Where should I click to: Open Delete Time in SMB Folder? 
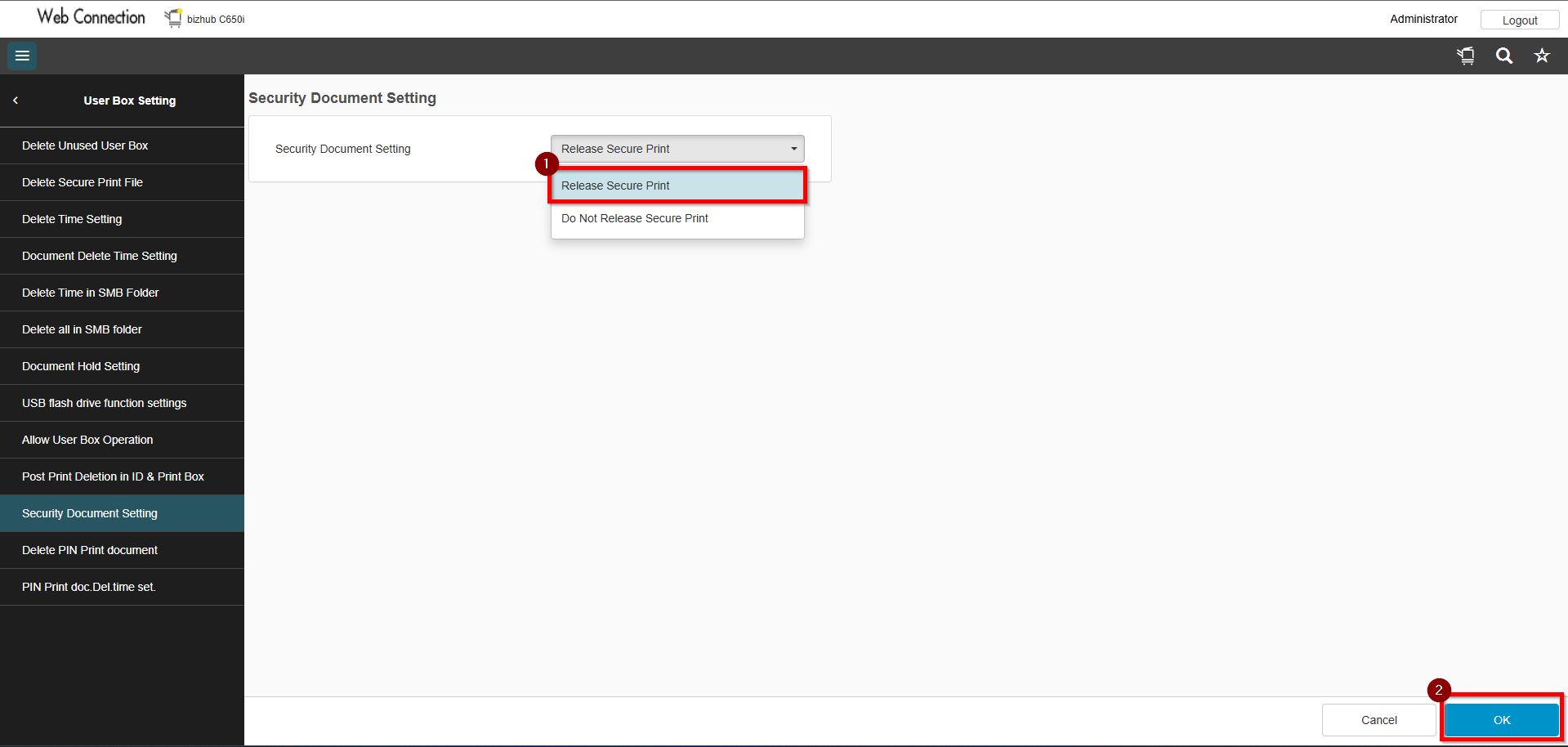pyautogui.click(x=90, y=293)
